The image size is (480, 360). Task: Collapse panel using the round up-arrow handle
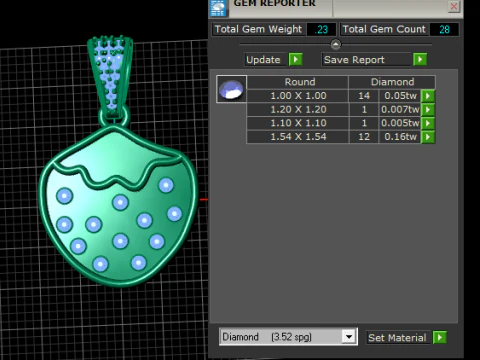(x=336, y=44)
